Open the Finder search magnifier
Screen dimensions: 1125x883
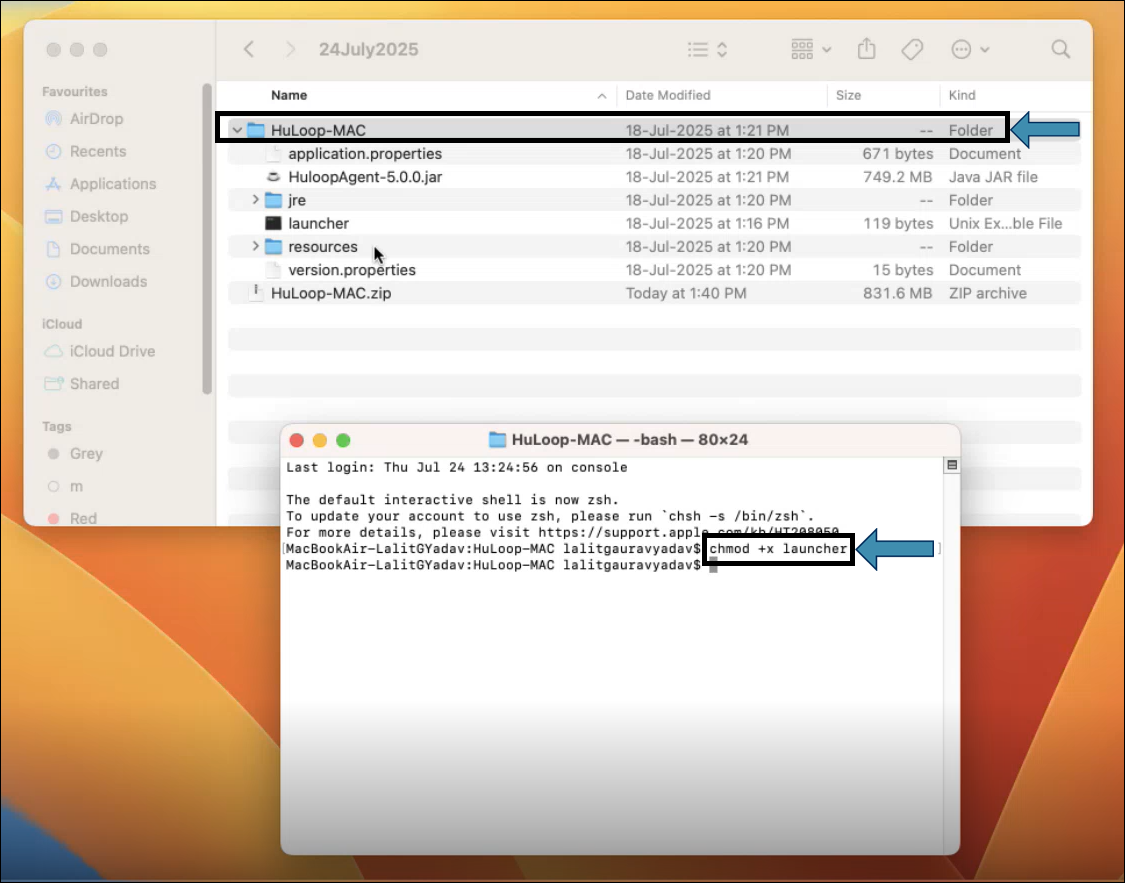tap(1061, 49)
